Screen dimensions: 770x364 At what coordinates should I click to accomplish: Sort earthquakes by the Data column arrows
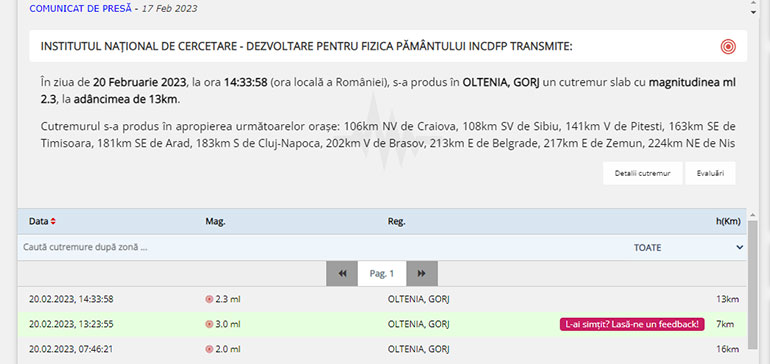tap(53, 222)
